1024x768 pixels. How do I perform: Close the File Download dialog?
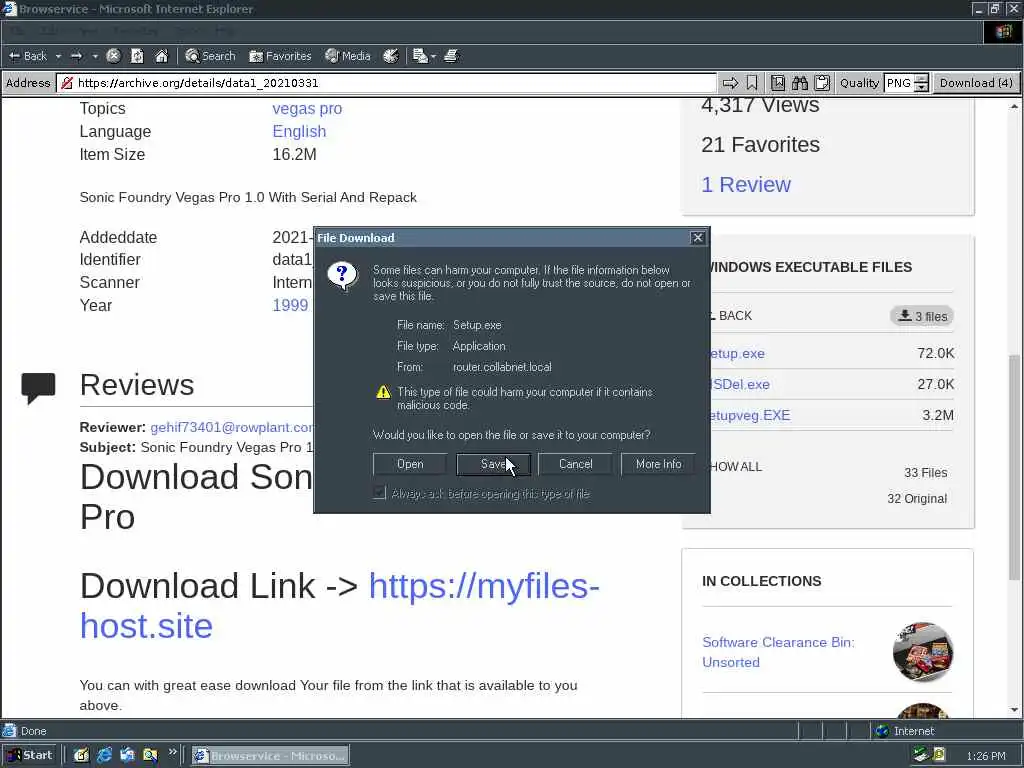tap(697, 238)
